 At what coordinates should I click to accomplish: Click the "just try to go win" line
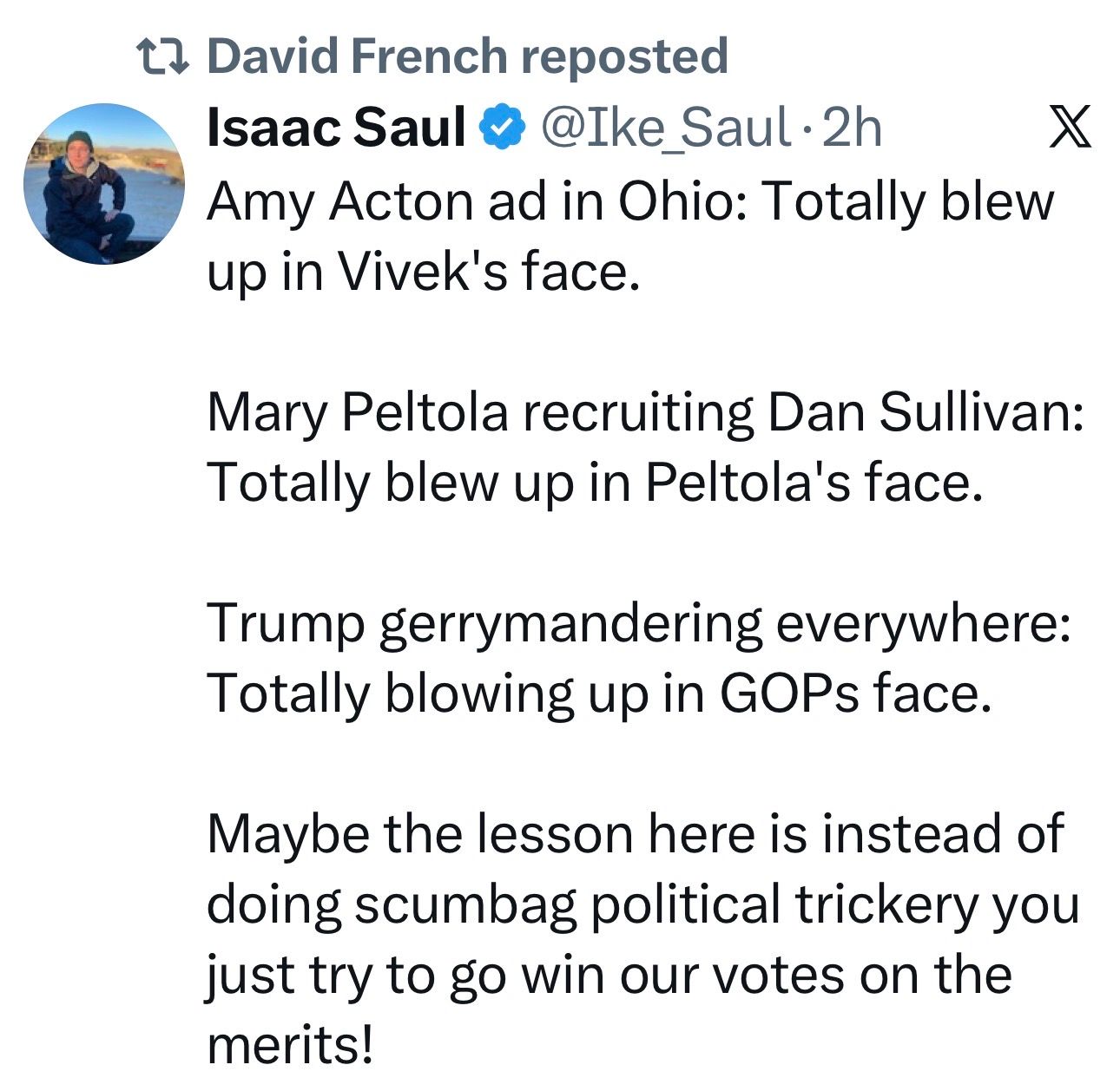(609, 976)
